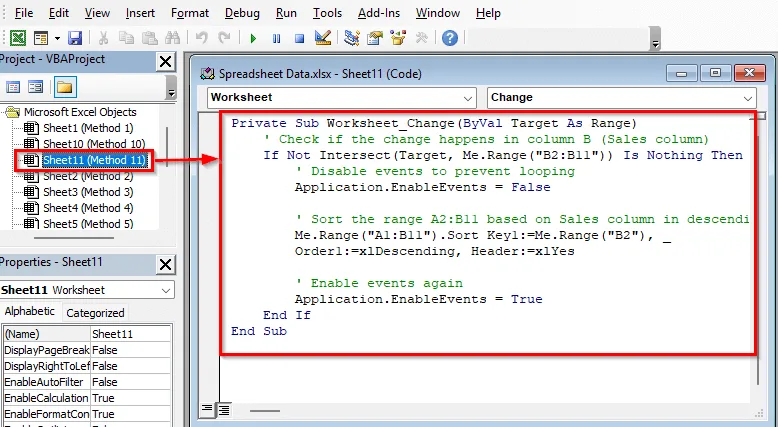Close the Properties - Sheet11 panel

coord(165,265)
